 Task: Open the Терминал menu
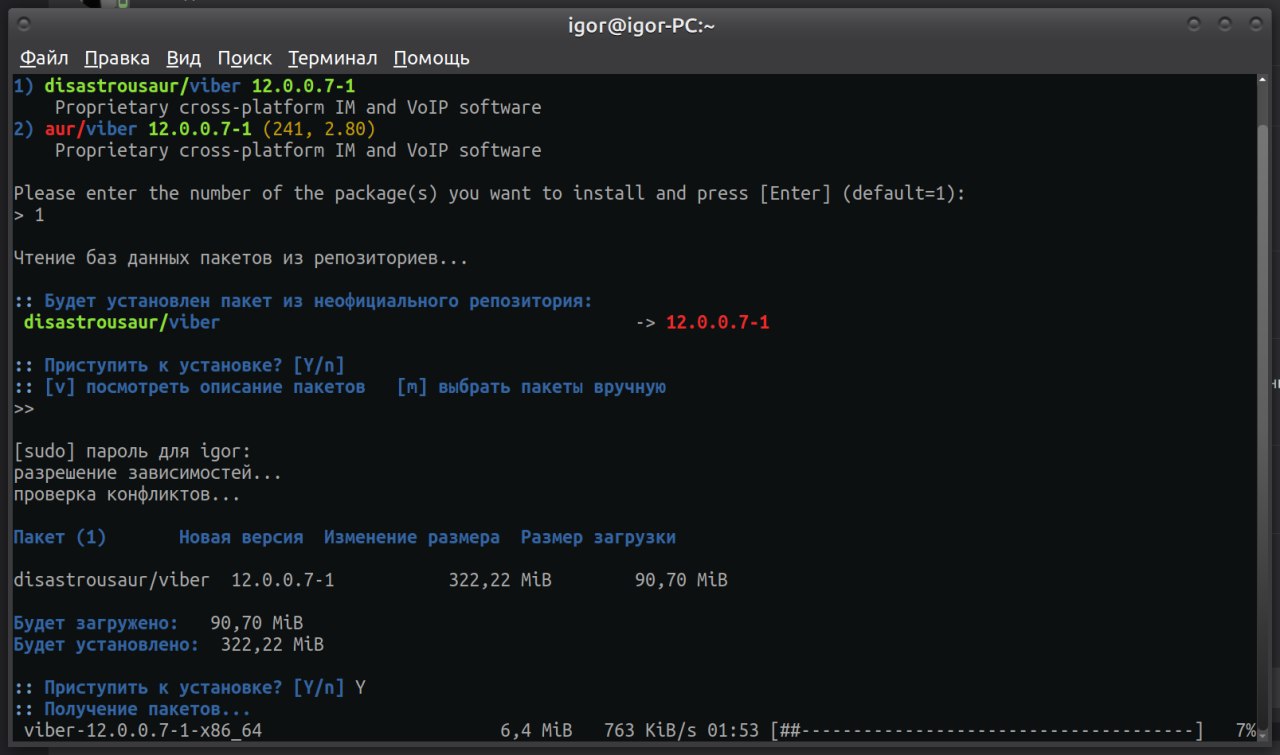(332, 58)
